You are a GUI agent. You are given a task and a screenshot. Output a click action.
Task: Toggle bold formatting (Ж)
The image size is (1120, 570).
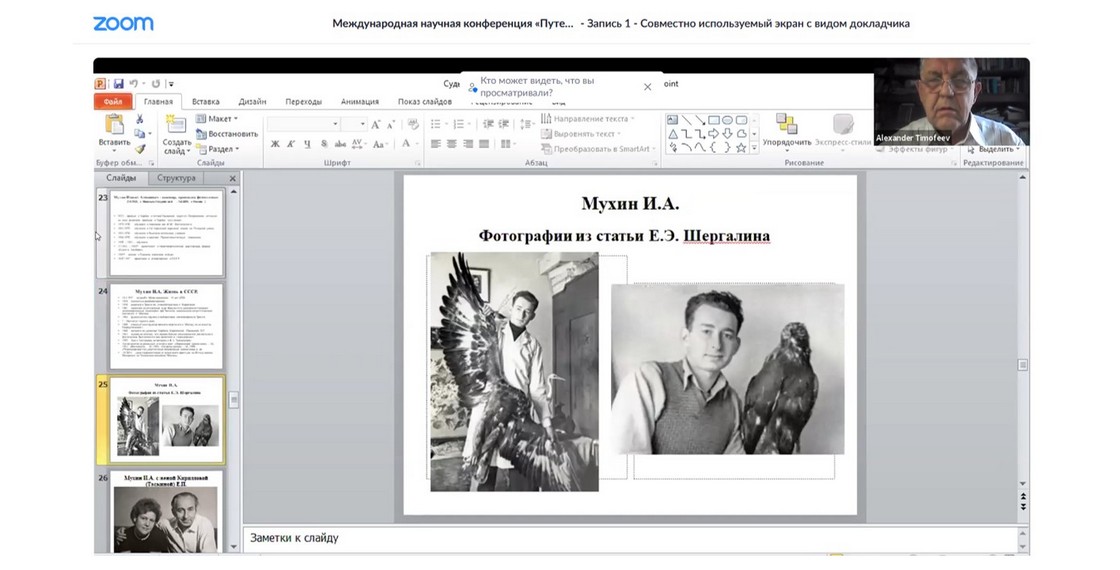pos(275,145)
